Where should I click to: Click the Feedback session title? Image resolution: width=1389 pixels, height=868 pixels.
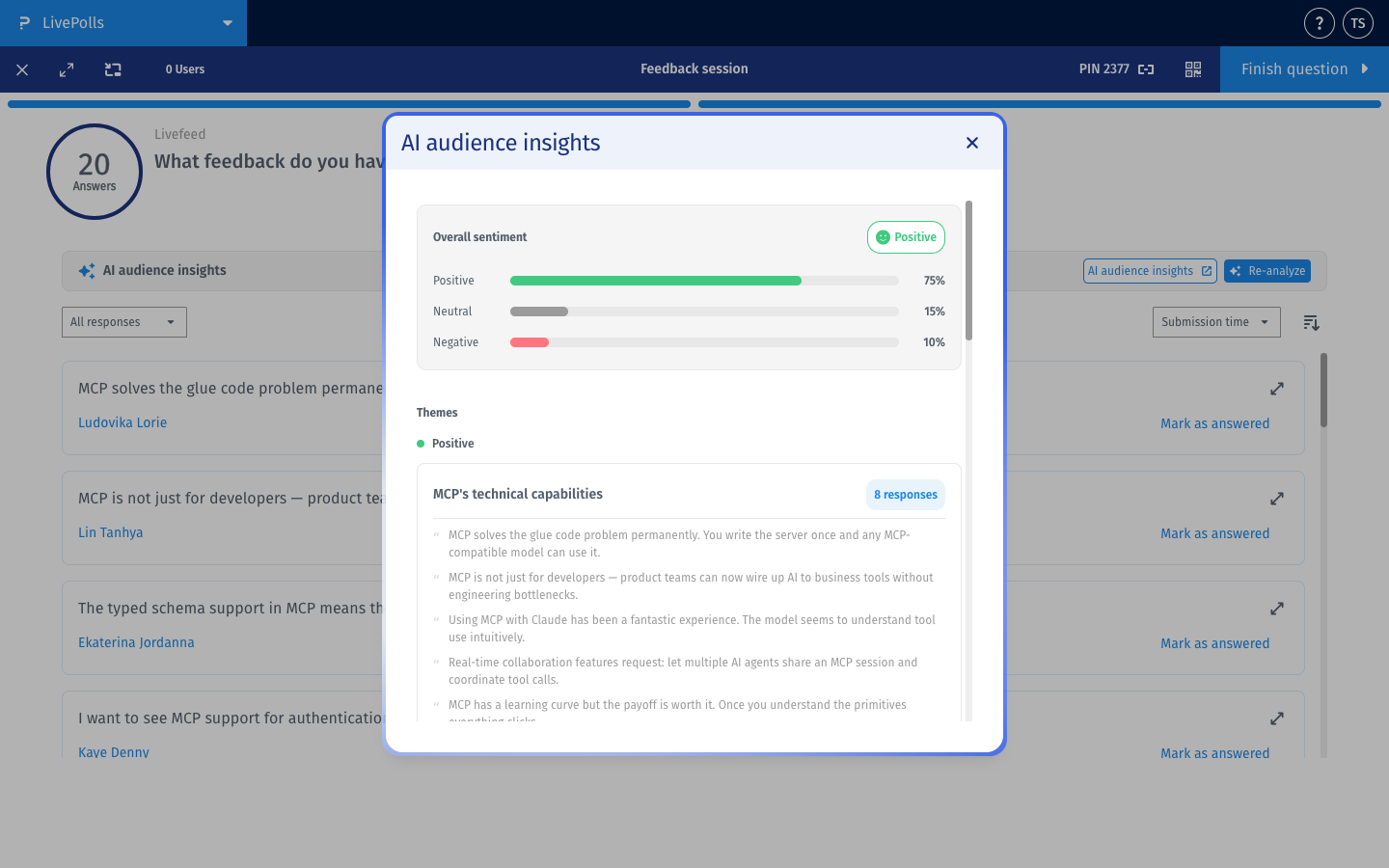[x=694, y=68]
